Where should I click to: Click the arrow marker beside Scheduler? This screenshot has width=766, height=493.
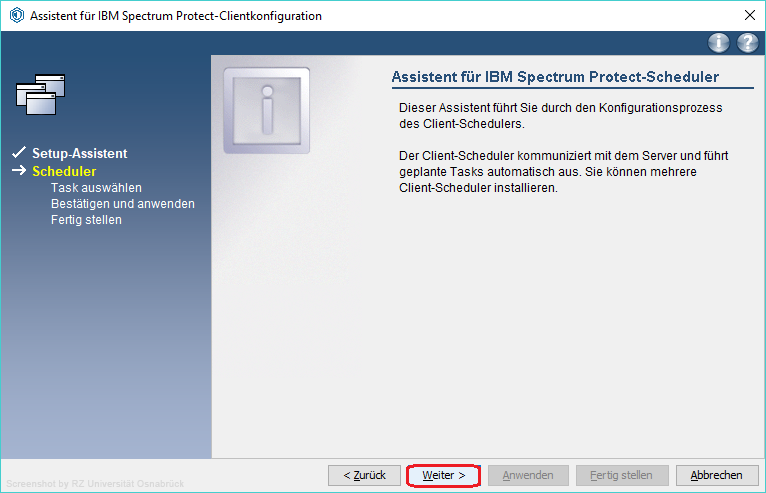(18, 172)
